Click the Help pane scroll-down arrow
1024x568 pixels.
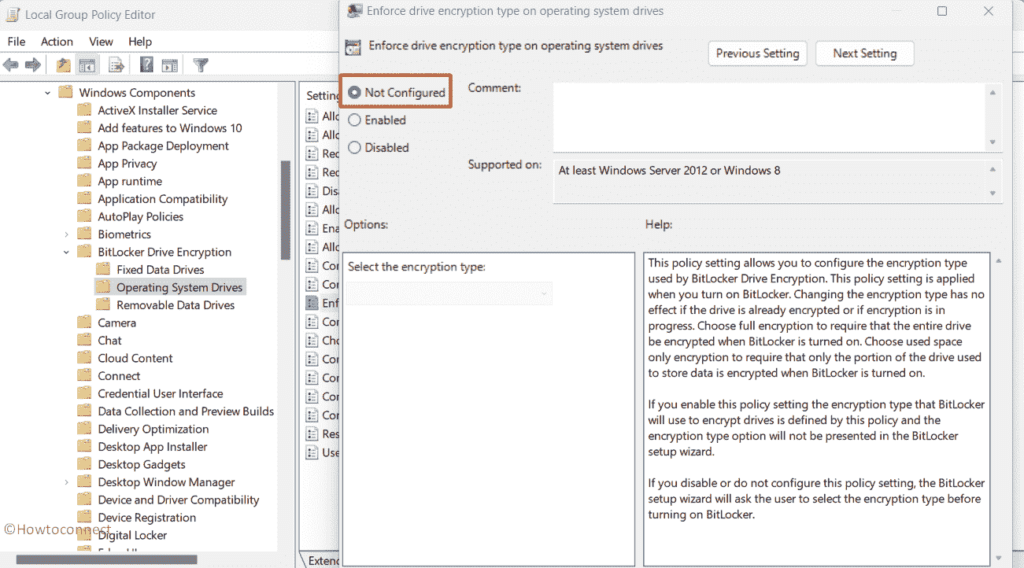tap(999, 558)
